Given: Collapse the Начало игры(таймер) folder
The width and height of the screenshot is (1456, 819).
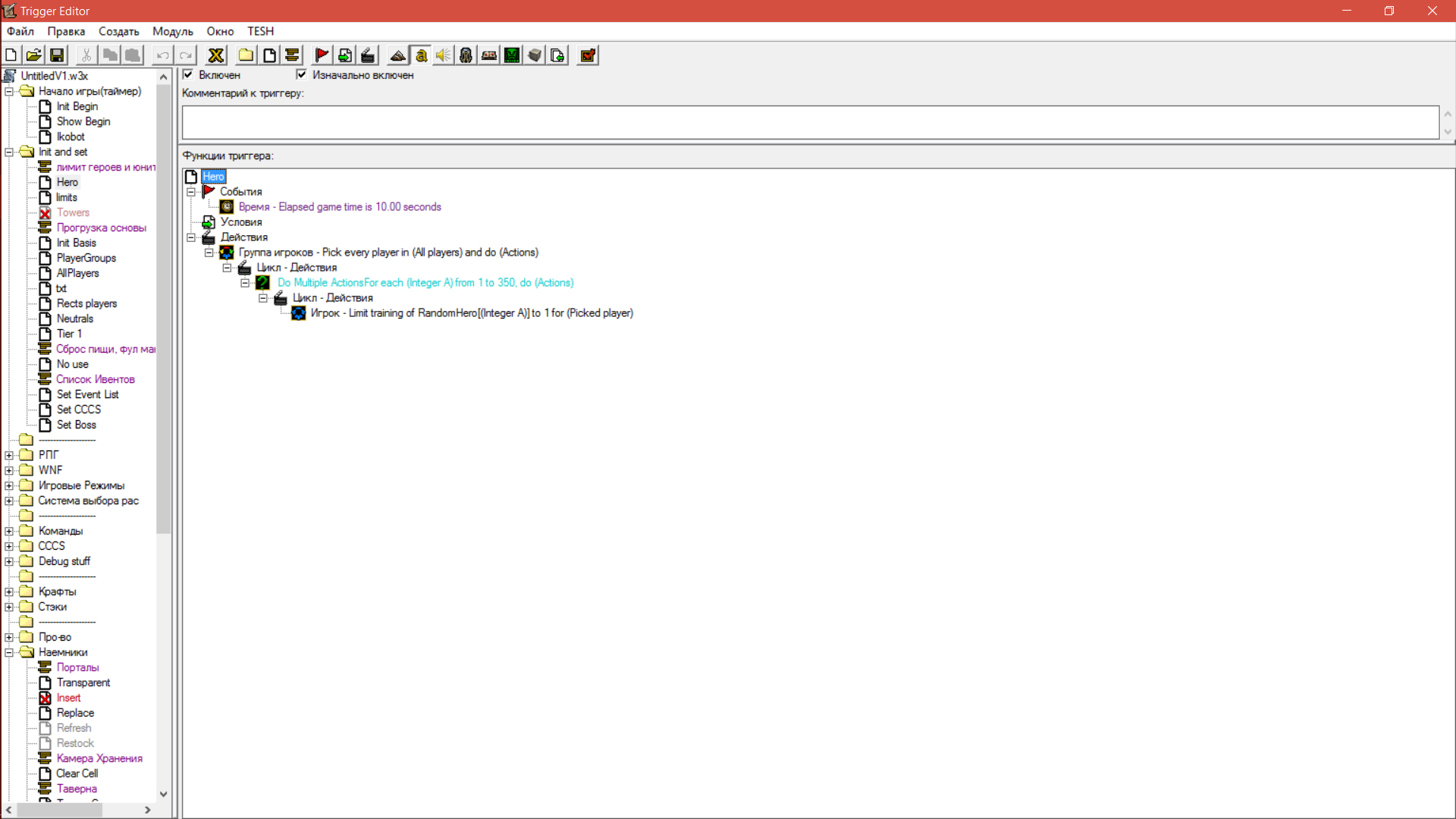Looking at the screenshot, I should (9, 91).
